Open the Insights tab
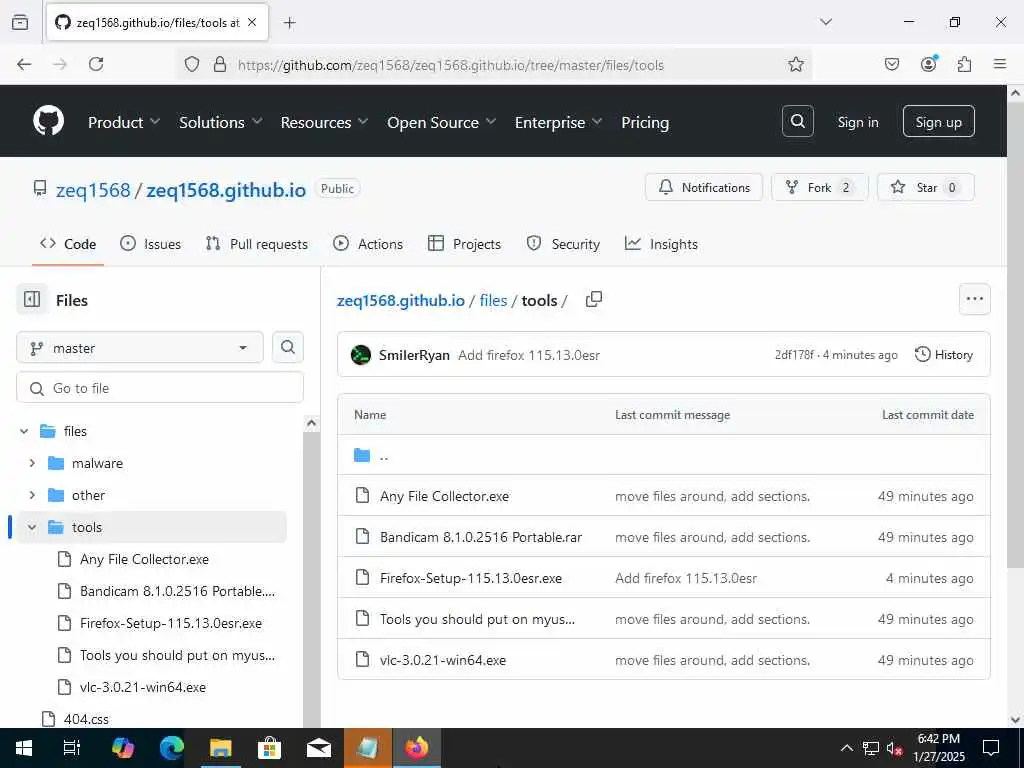This screenshot has width=1024, height=768. (662, 244)
